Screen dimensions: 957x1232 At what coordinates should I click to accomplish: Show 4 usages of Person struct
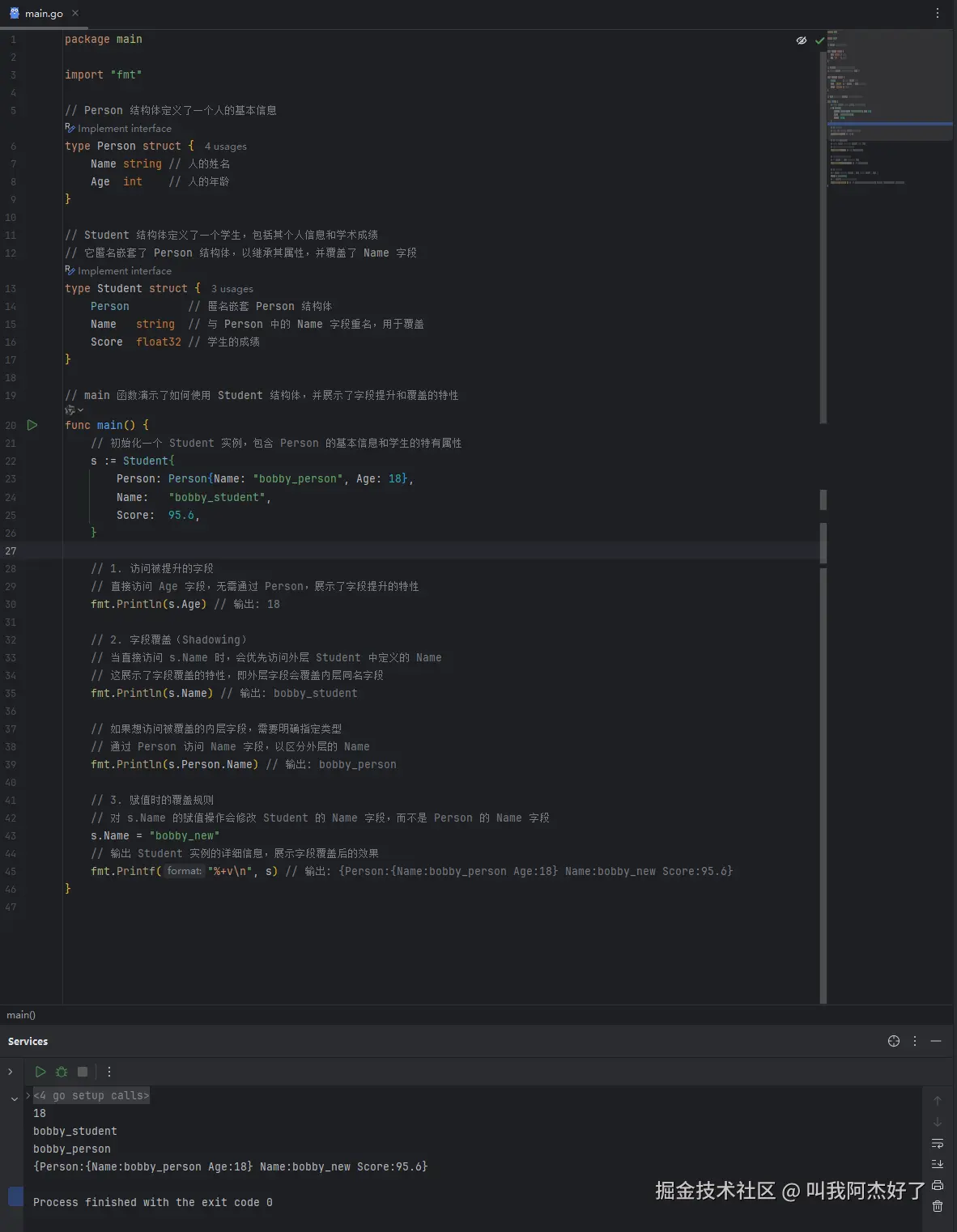[225, 147]
